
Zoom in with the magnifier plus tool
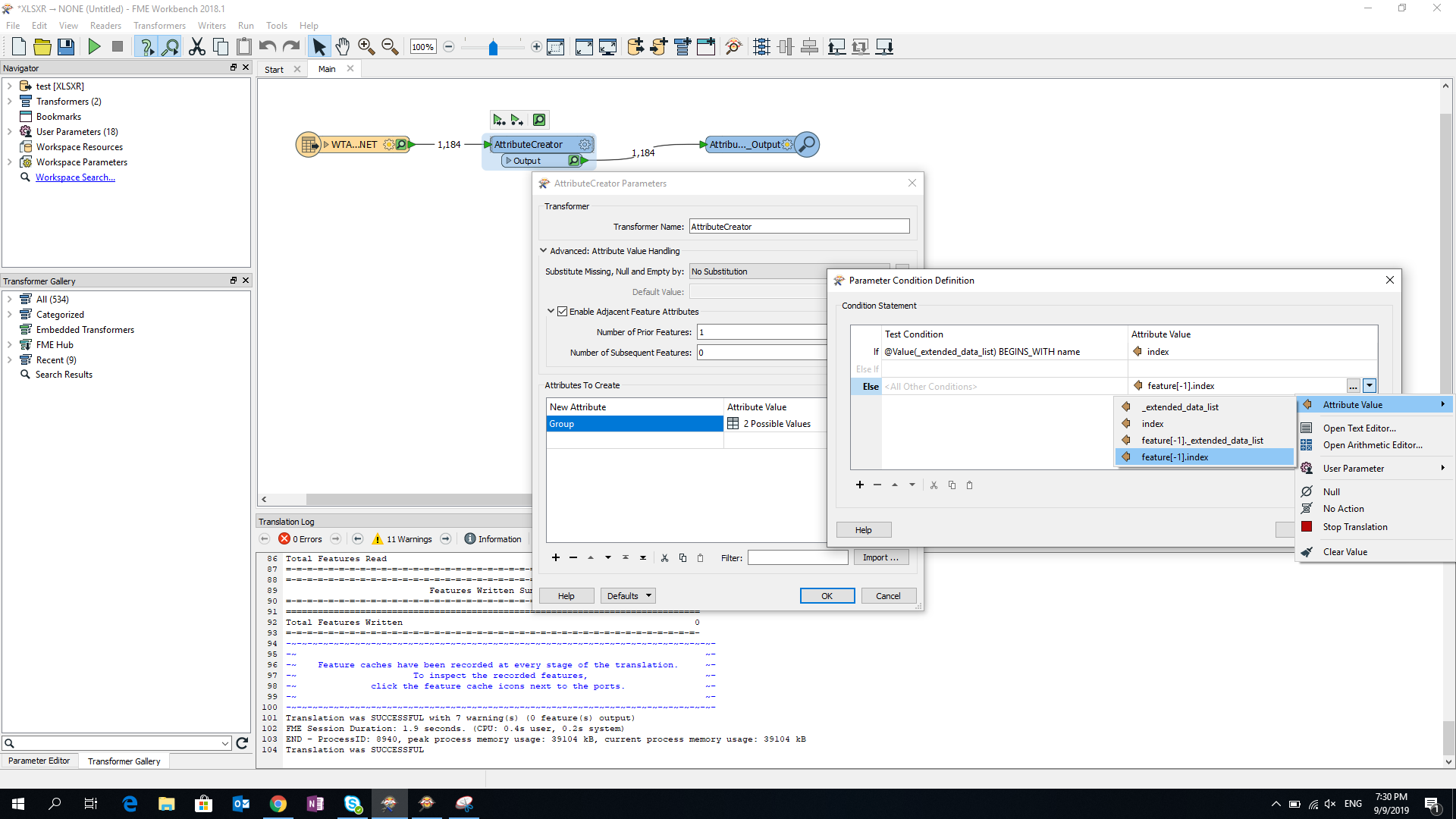(x=366, y=47)
